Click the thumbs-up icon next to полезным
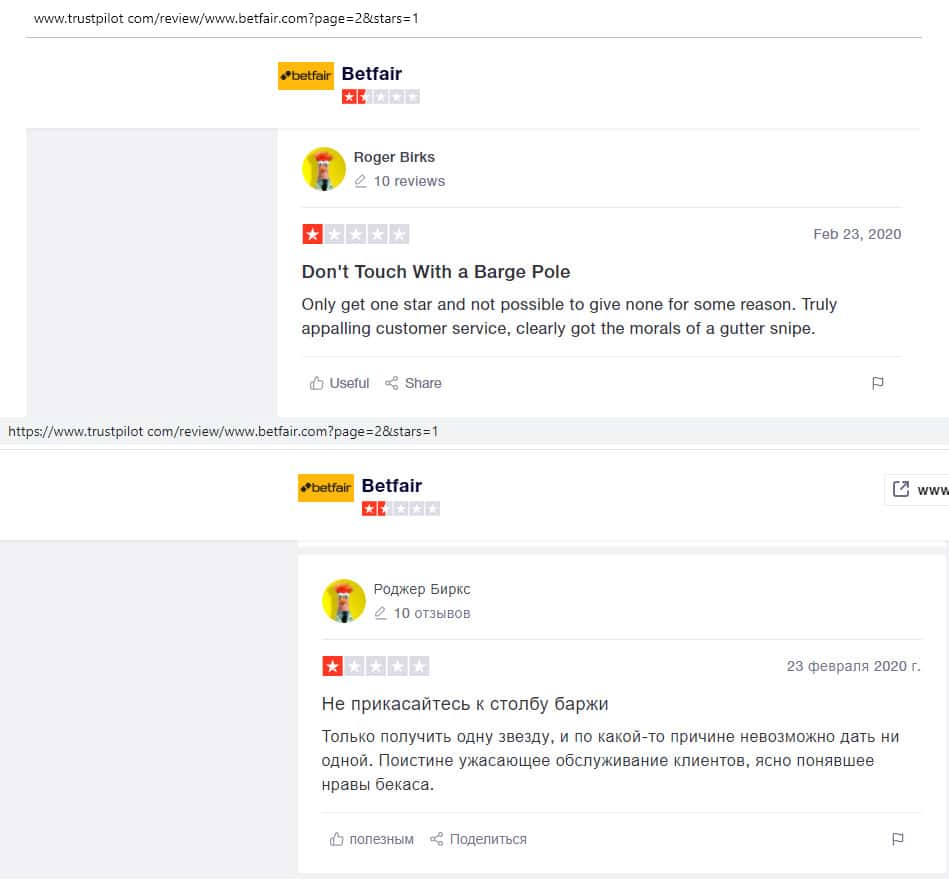949x886 pixels. pos(337,839)
